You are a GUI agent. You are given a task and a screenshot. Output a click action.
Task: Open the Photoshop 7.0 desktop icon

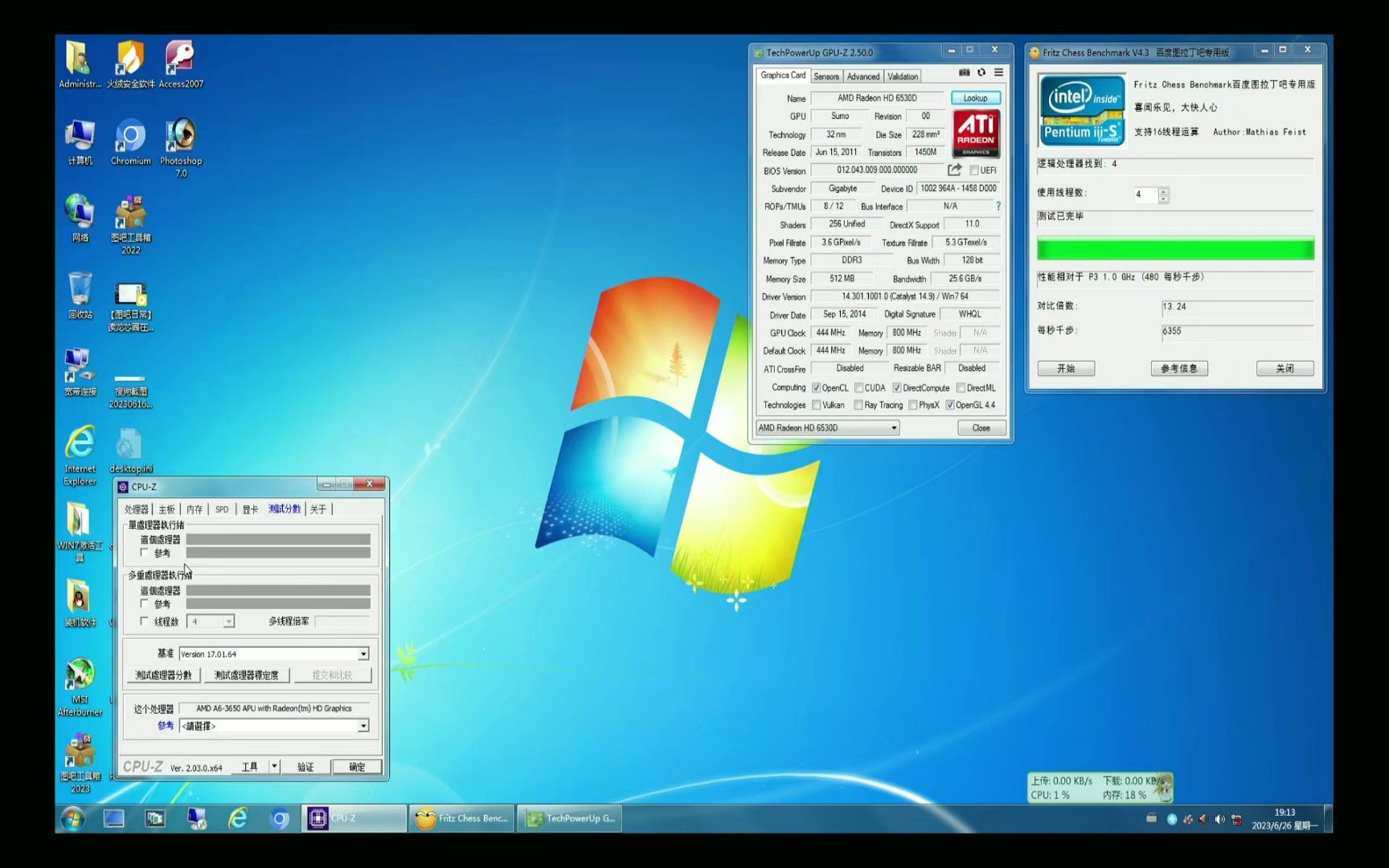click(x=181, y=148)
